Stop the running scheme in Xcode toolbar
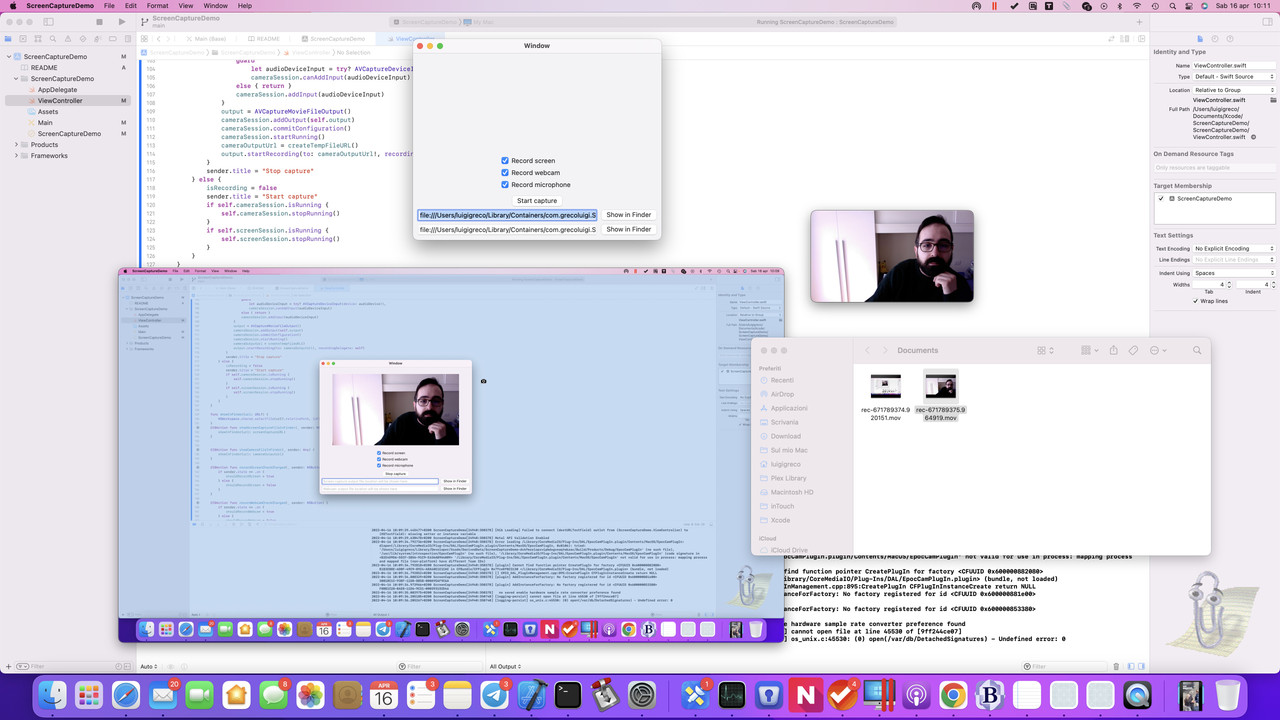 [99, 21]
